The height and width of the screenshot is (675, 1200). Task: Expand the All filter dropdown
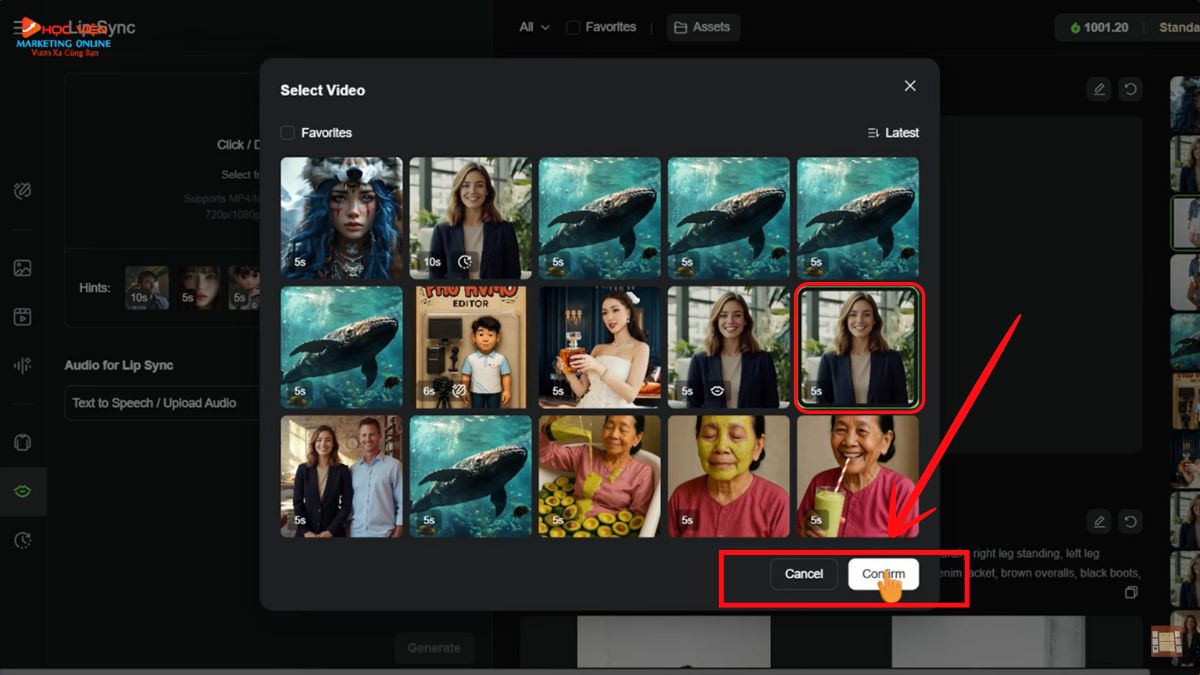(x=535, y=27)
